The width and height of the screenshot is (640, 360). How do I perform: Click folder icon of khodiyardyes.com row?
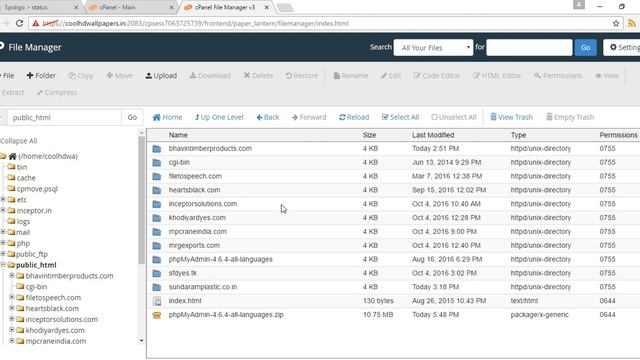coord(157,218)
